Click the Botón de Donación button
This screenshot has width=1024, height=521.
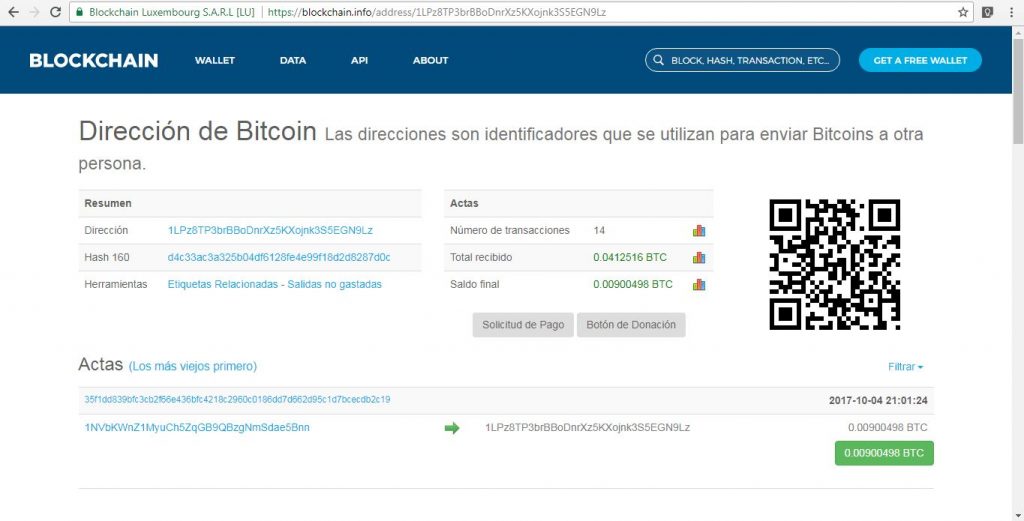(631, 325)
